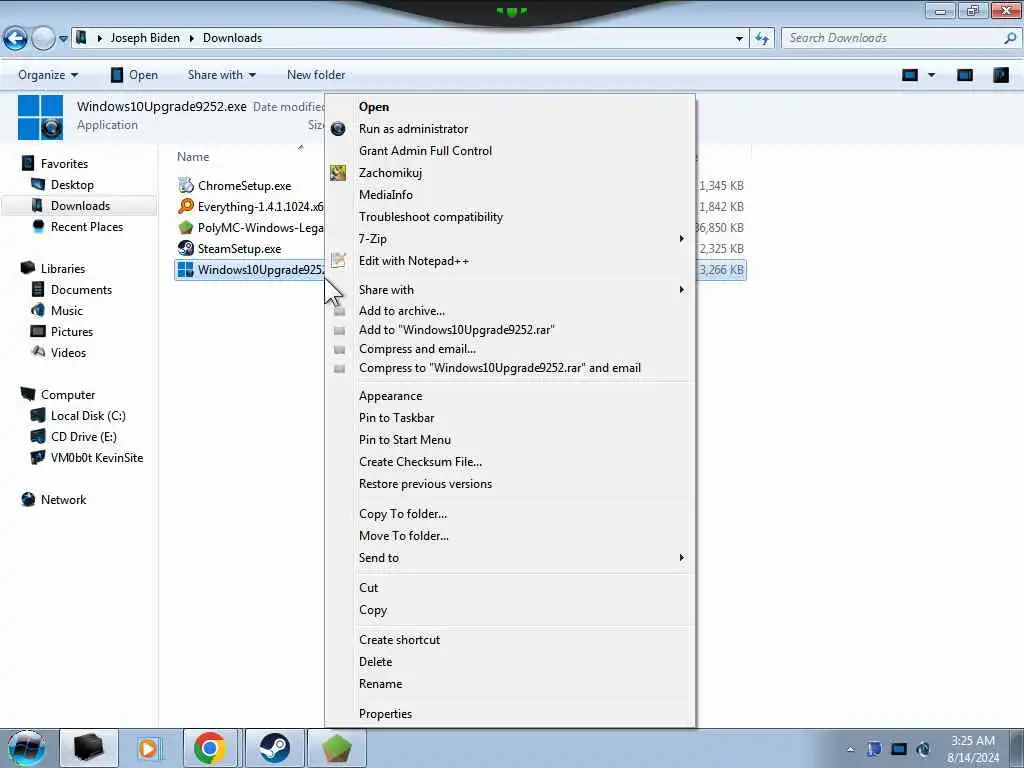Click the shield icon beside Run as administrator
1024x768 pixels.
pos(338,129)
